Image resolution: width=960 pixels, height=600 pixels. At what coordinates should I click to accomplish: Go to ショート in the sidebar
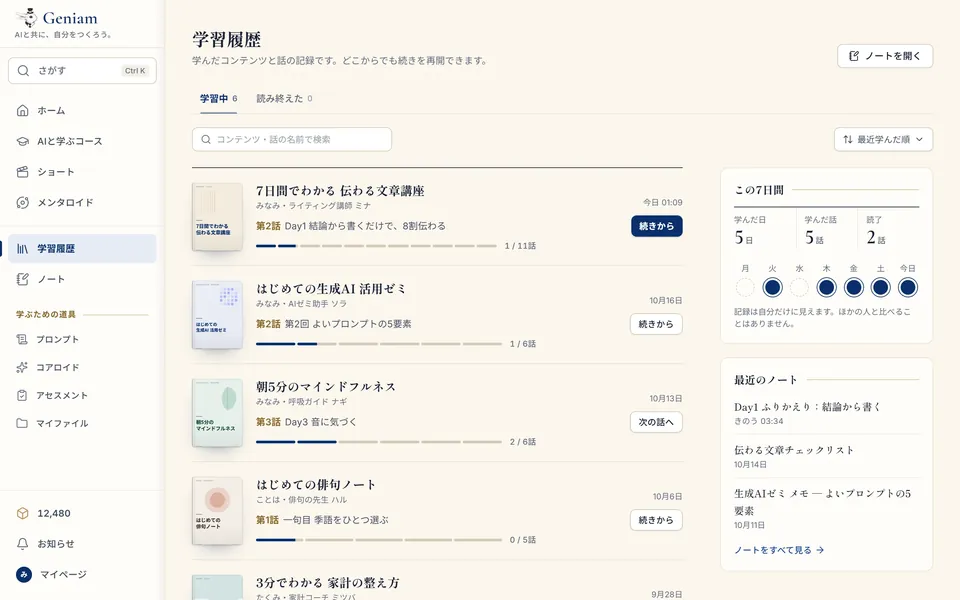pos(82,171)
